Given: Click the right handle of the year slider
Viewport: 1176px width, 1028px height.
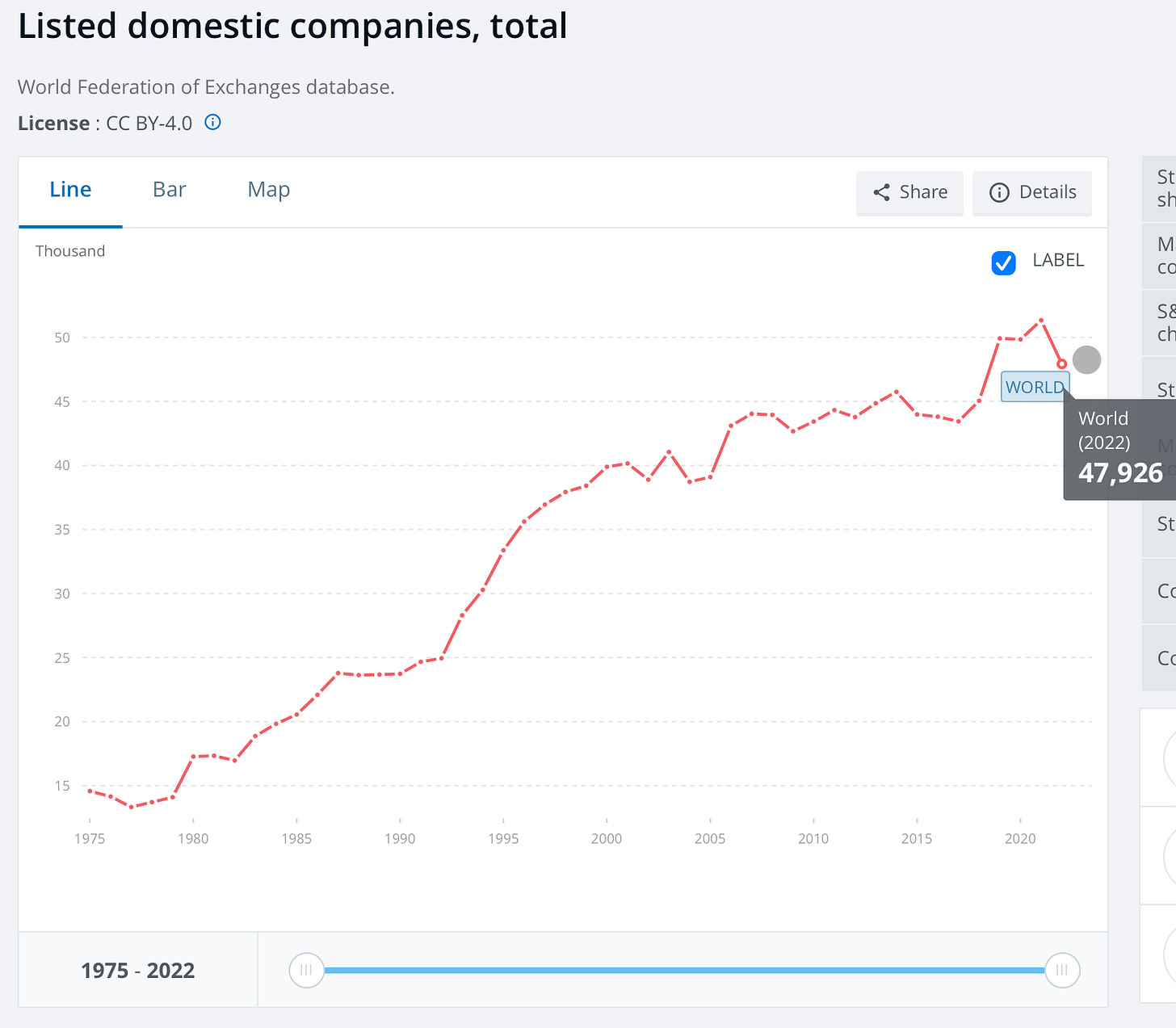Looking at the screenshot, I should click(1062, 970).
